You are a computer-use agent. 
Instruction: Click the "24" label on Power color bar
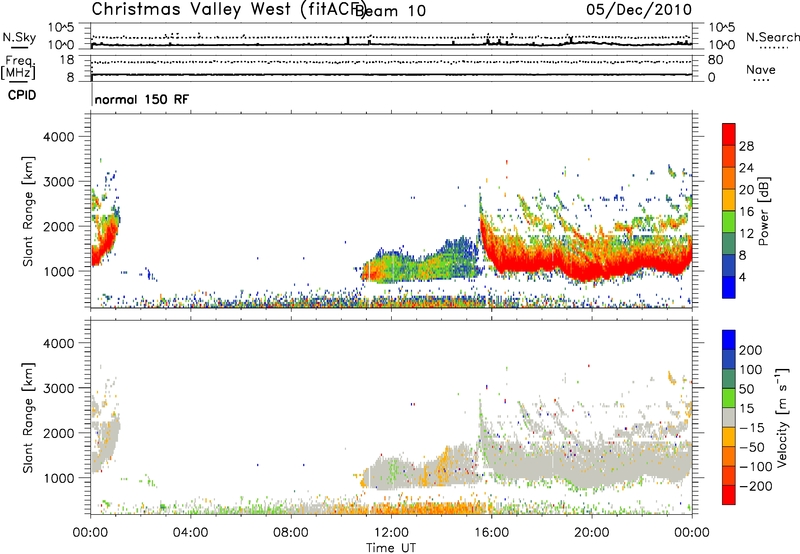(746, 168)
